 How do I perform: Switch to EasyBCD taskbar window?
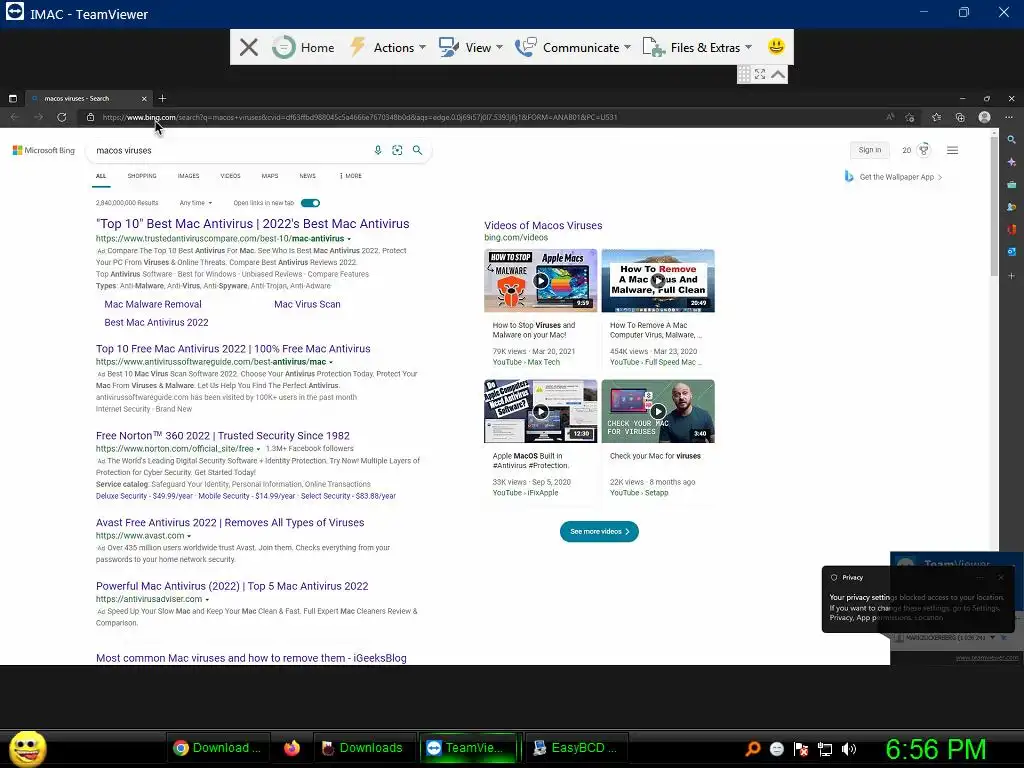click(x=576, y=748)
